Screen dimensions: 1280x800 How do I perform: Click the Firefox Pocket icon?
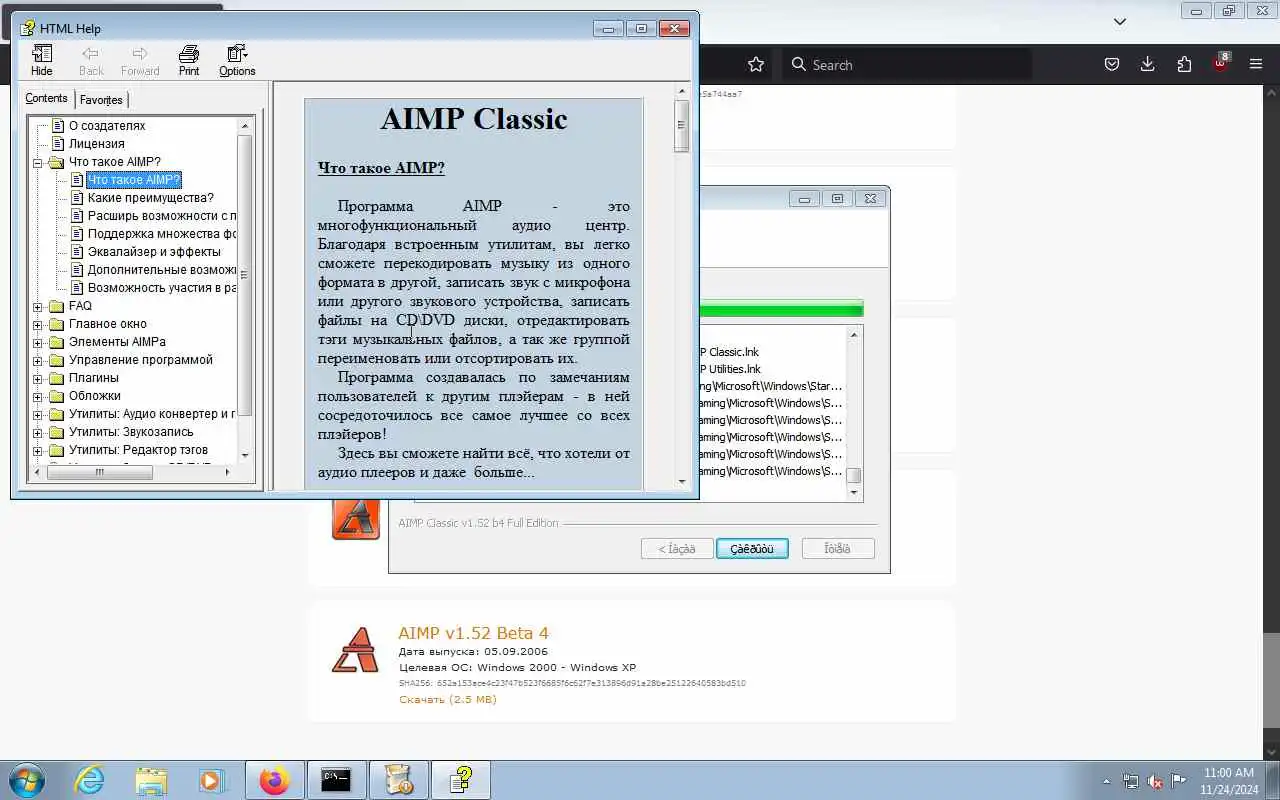point(1111,64)
